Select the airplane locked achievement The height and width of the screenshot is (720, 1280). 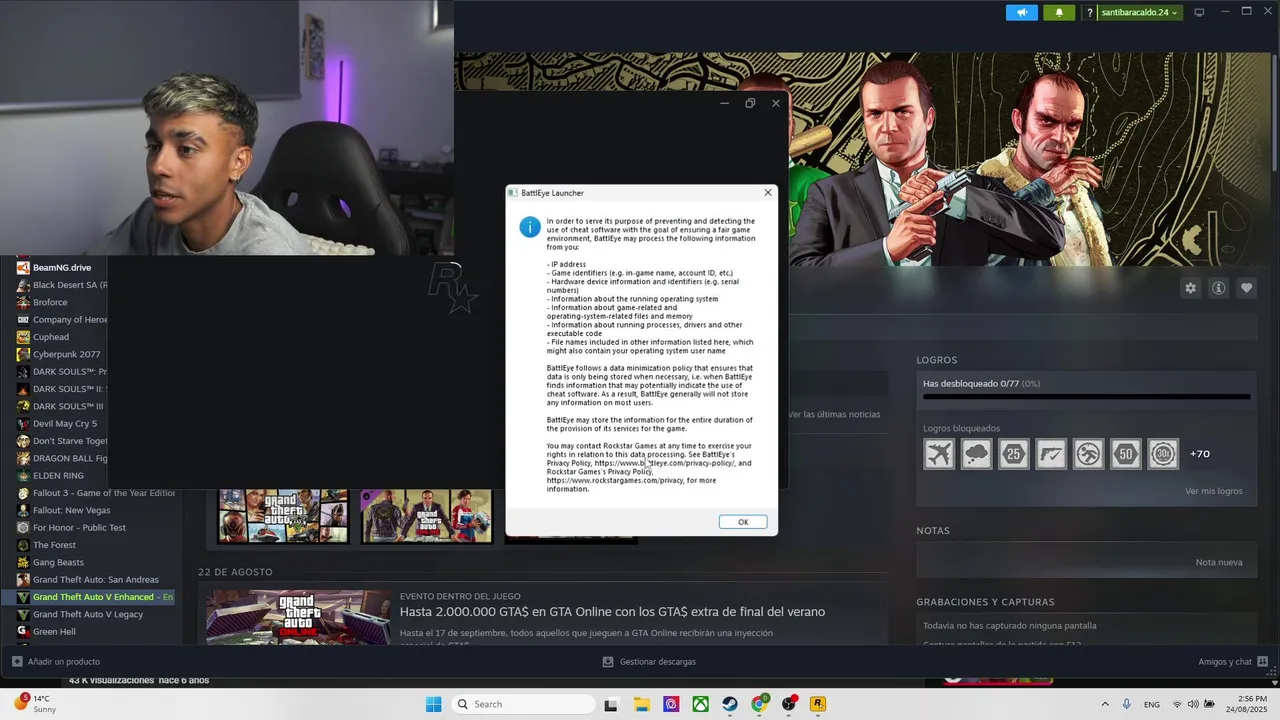pos(939,454)
